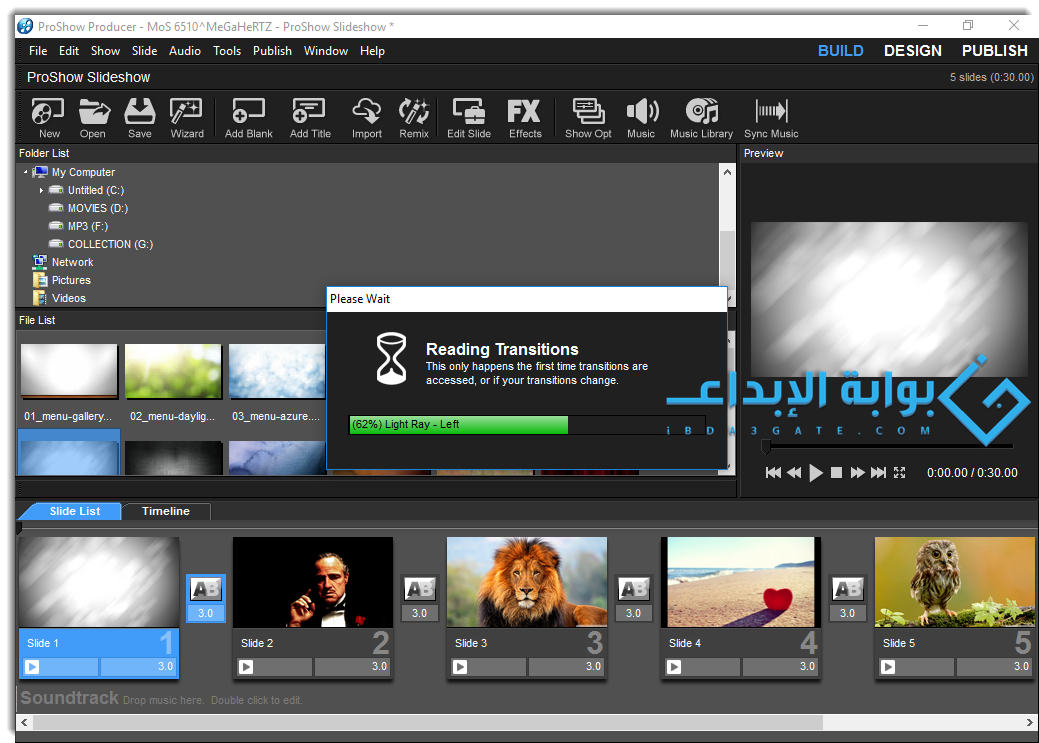Switch to the DESIGN workspace
The width and height of the screenshot is (1039, 743).
click(x=912, y=51)
